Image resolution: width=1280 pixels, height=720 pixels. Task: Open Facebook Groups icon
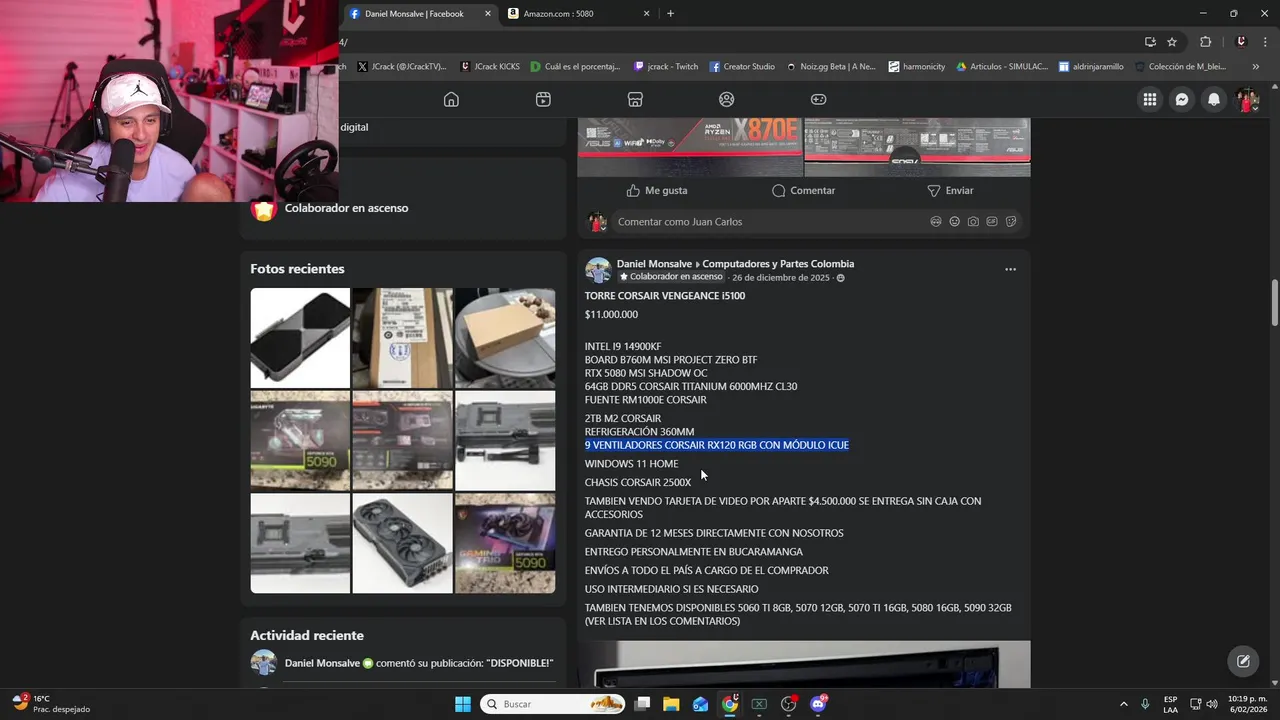(727, 99)
